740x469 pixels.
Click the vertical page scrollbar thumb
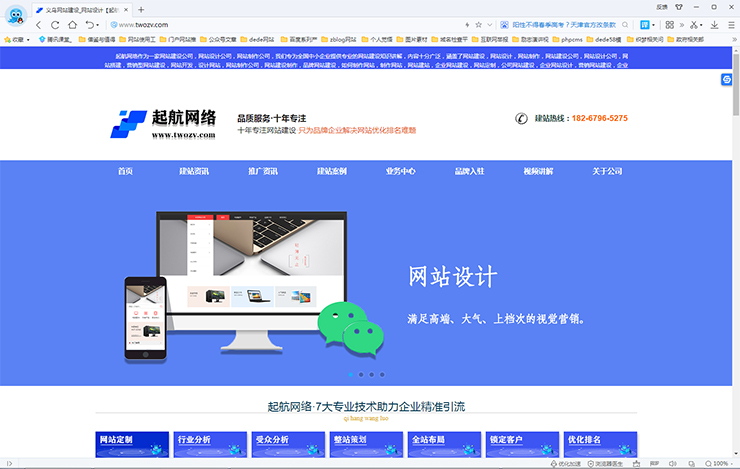point(736,84)
